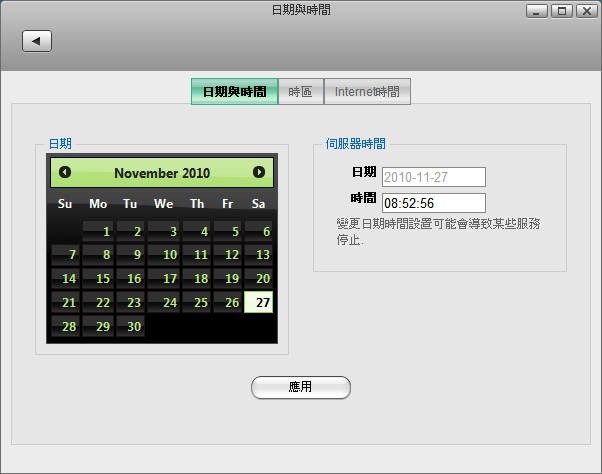Image resolution: width=602 pixels, height=474 pixels.
Task: Select November 27 in calendar
Action: tap(260, 302)
